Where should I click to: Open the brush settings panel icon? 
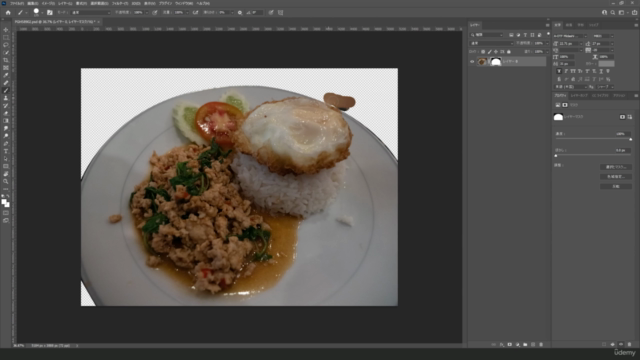pos(50,13)
